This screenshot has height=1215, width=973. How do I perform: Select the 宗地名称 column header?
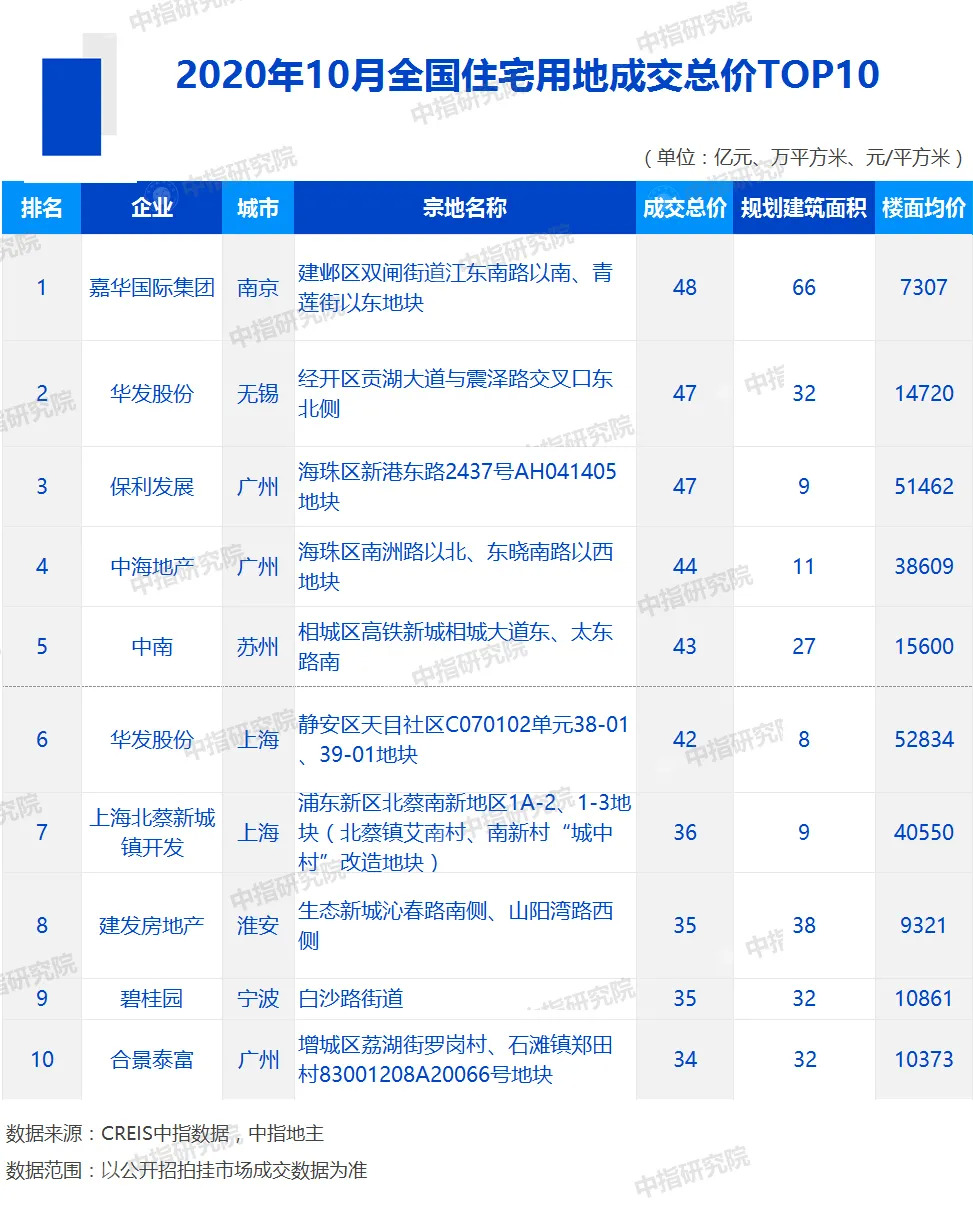click(x=465, y=208)
